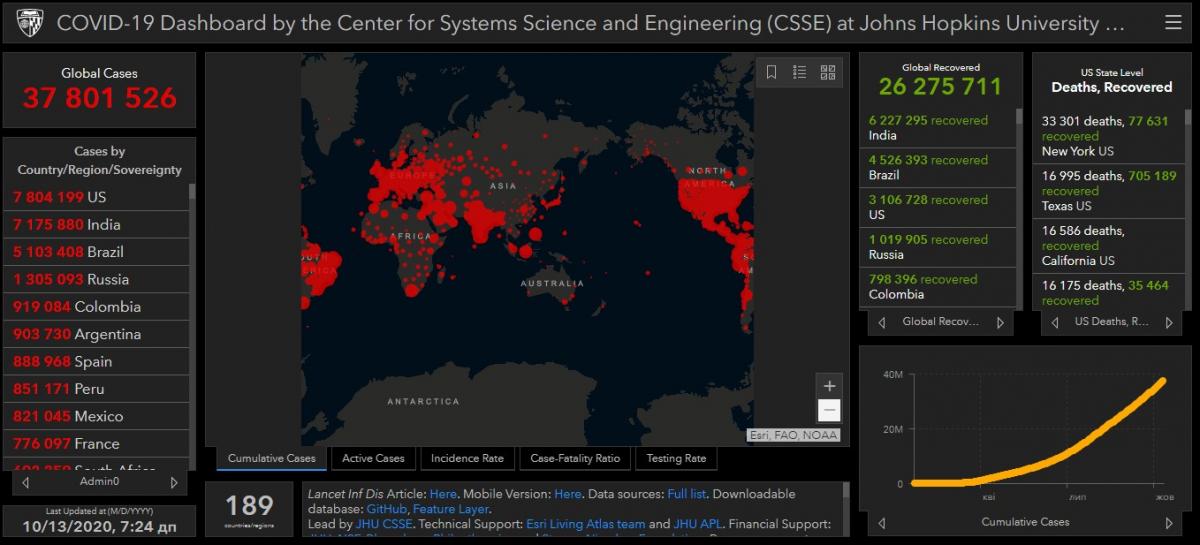Screen dimensions: 1200x545
Task: Click the Johns Hopkins shield logo
Action: (29, 22)
